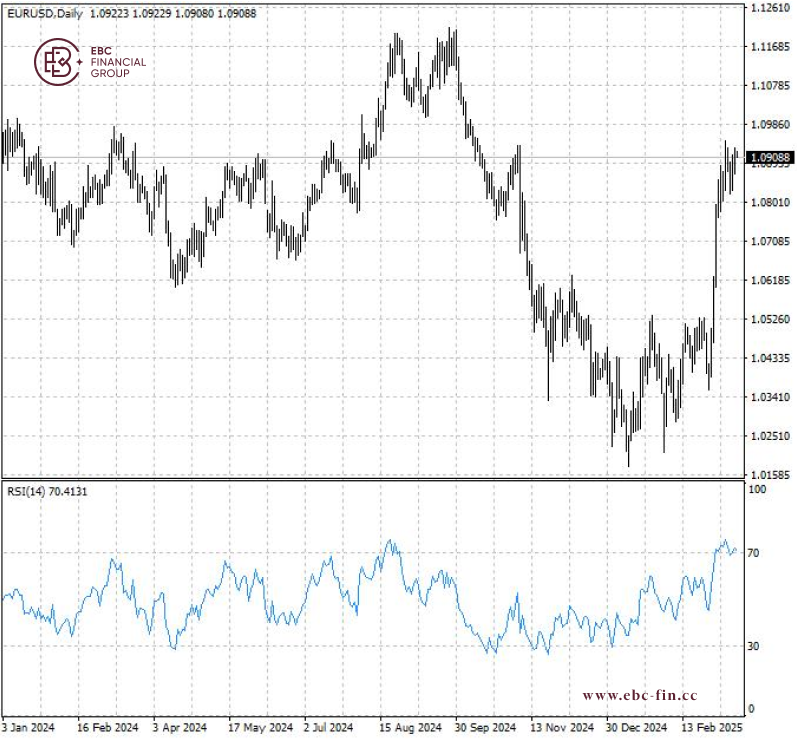This screenshot has width=797, height=740.
Task: Click the current price tag 1.09088
Action: tap(770, 158)
